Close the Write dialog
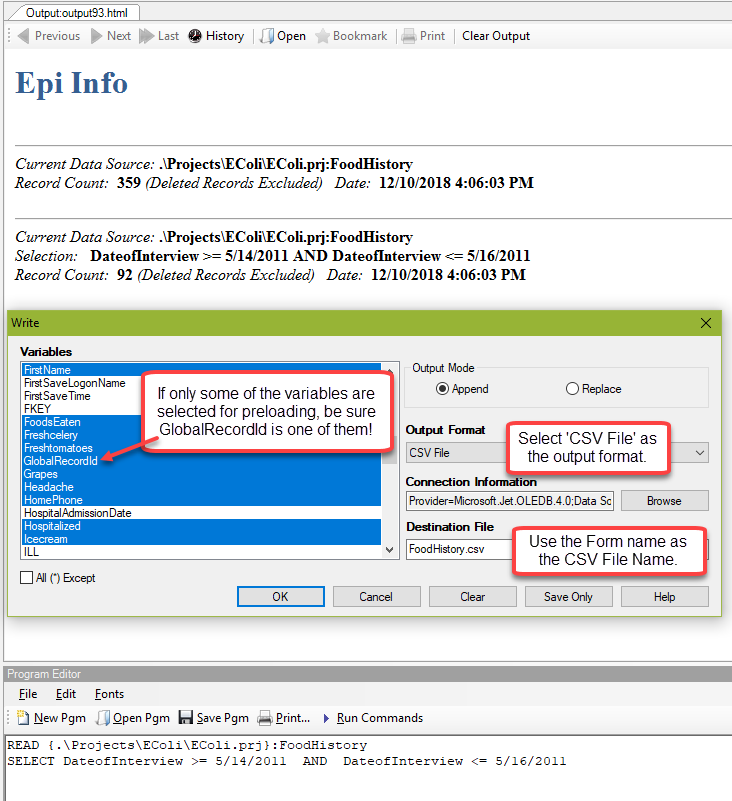This screenshot has width=732, height=801. coord(706,323)
